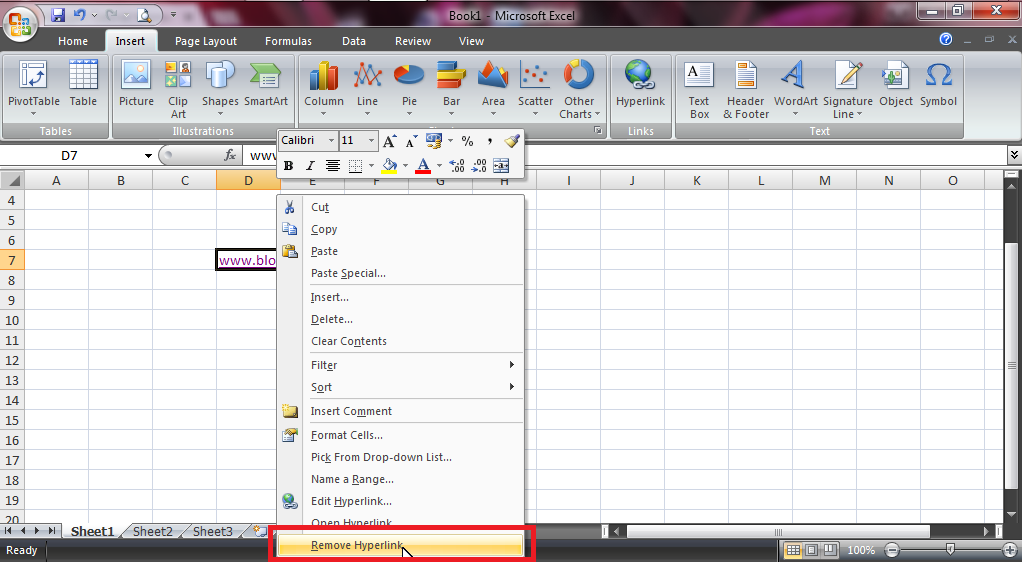The image size is (1022, 562).
Task: Insert a Symbol
Action: point(939,83)
